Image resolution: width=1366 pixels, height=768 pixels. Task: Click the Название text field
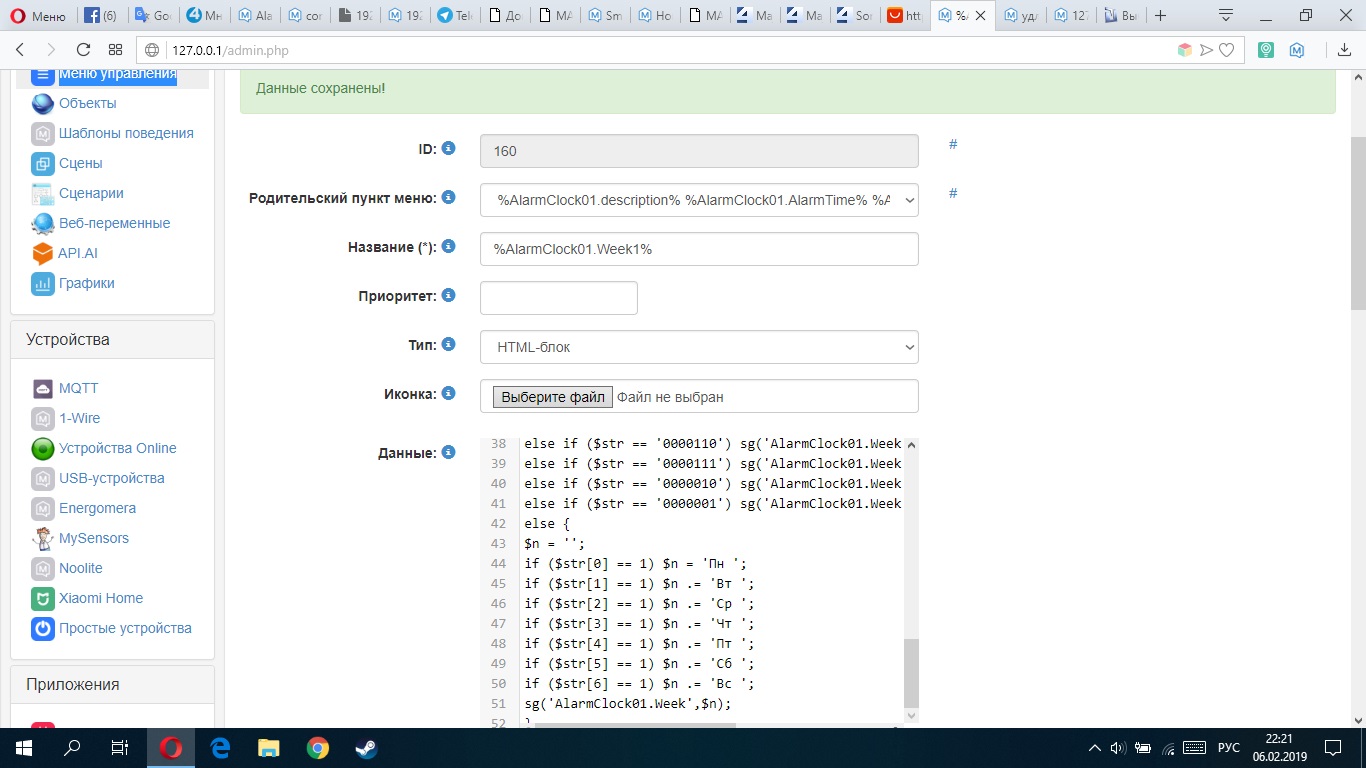click(699, 249)
